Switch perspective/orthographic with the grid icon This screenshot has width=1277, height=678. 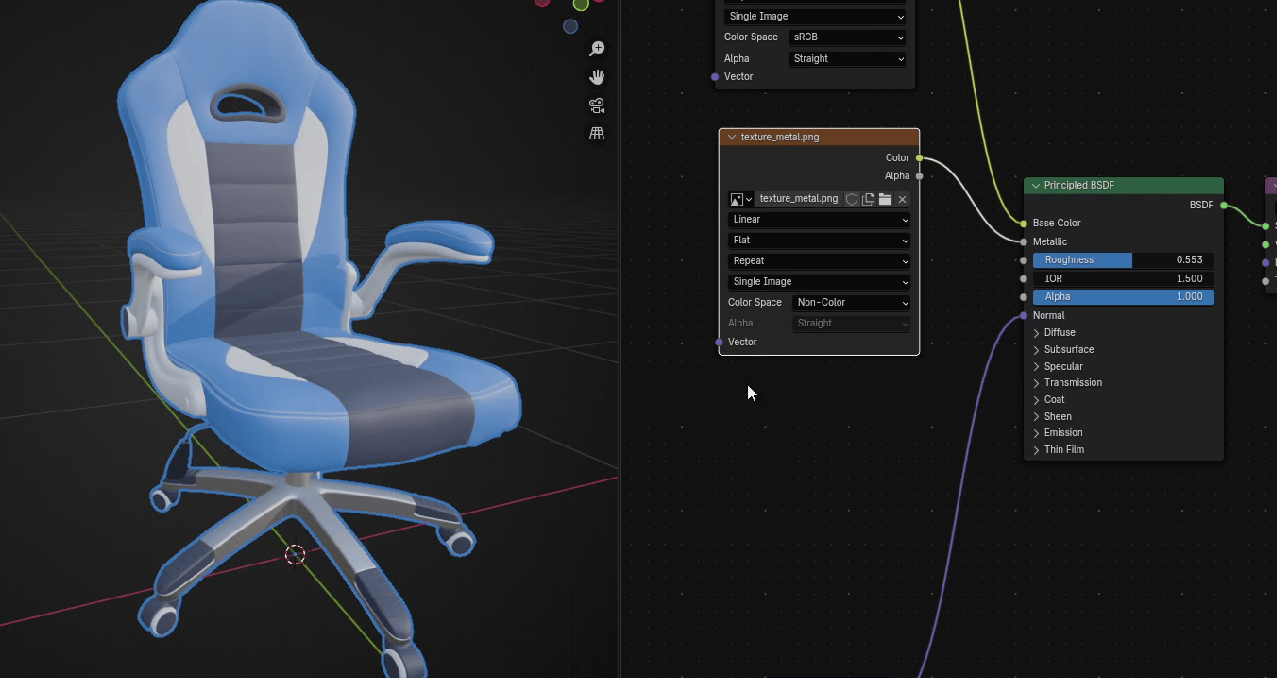click(x=597, y=133)
